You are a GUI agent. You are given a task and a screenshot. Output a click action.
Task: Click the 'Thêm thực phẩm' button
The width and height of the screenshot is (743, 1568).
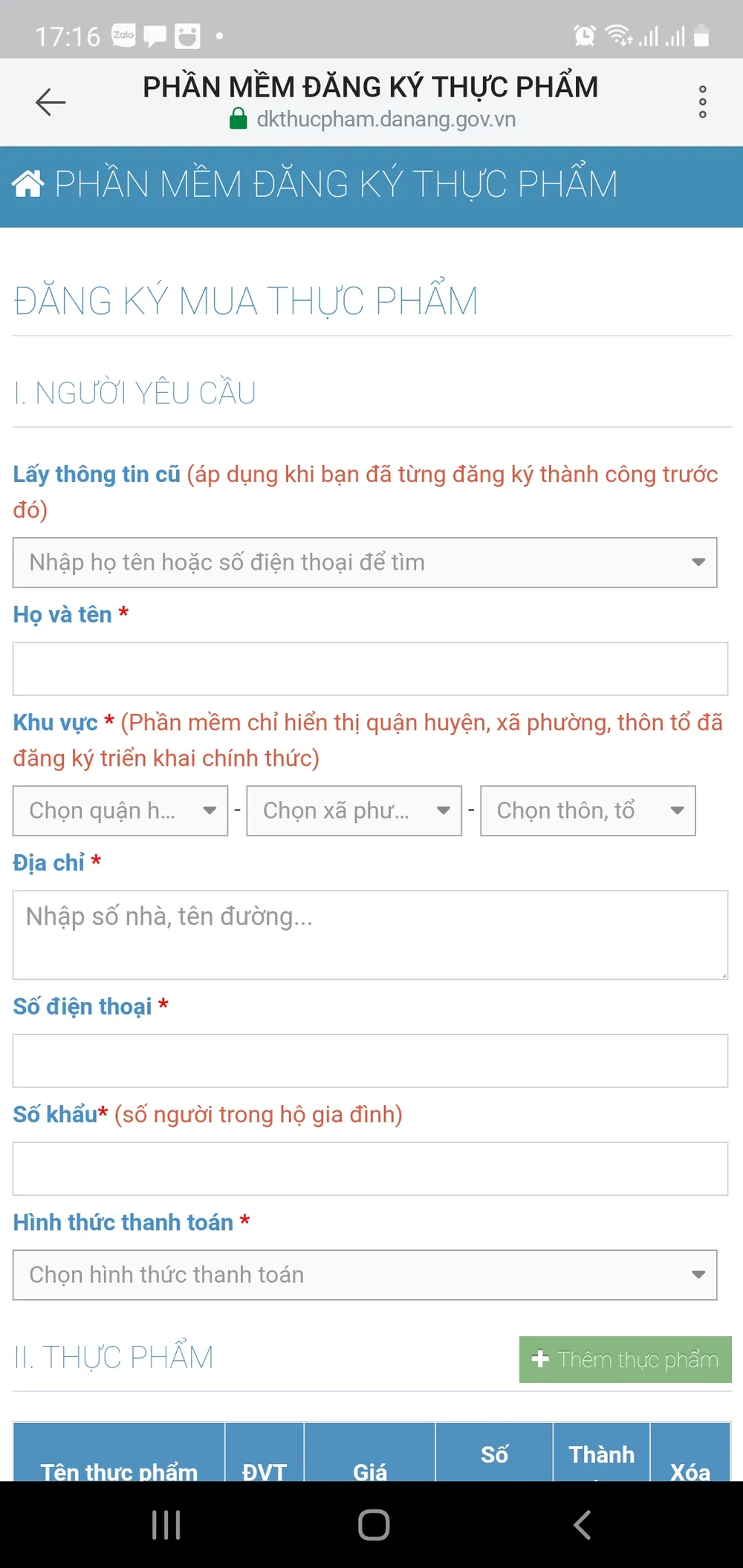point(625,1359)
